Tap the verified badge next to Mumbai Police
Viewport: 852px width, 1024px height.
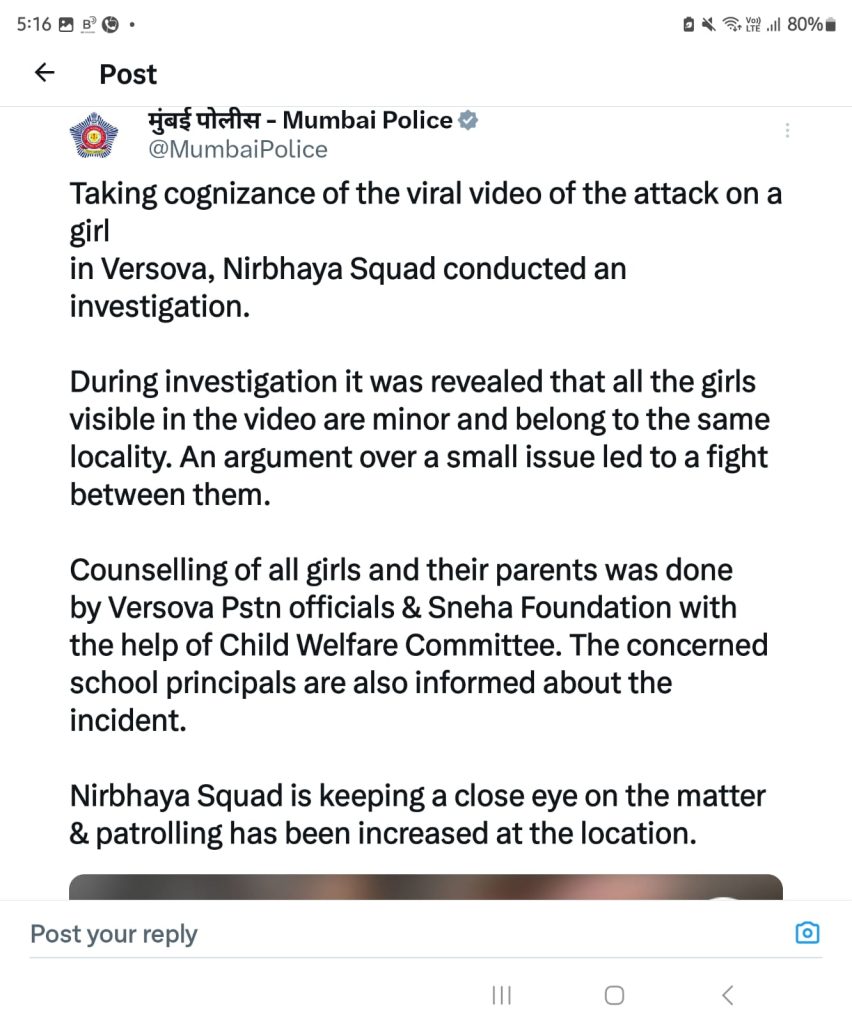(467, 120)
